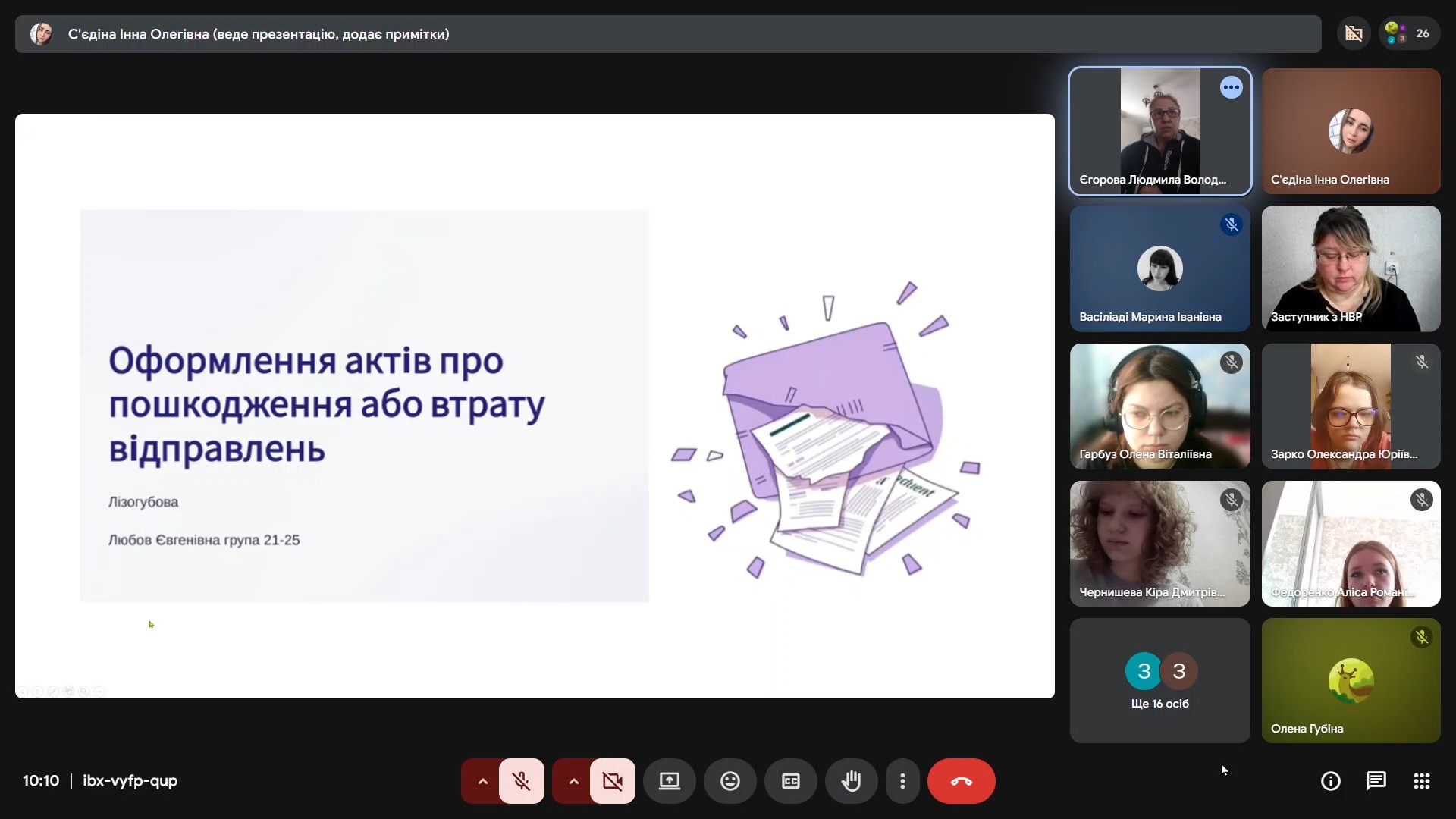Image resolution: width=1456 pixels, height=819 pixels.
Task: Select Олена Губіна participant tile
Action: [x=1351, y=680]
